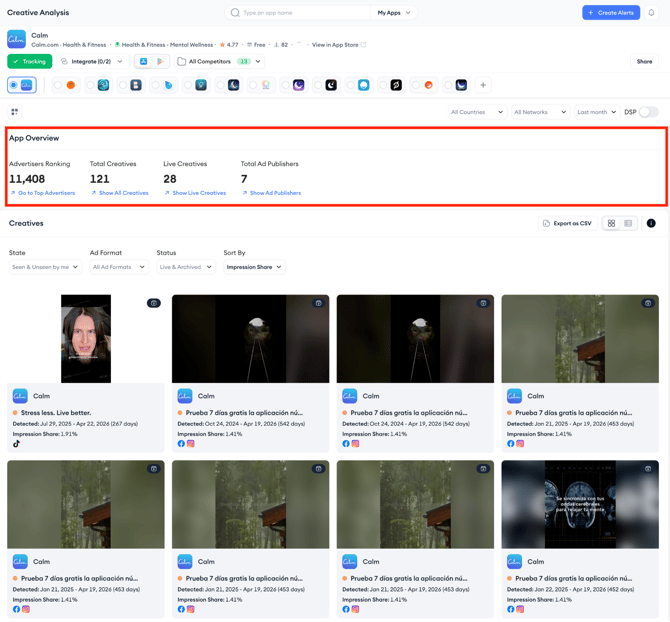Click Facebook icon on the 452 days card

click(x=511, y=609)
